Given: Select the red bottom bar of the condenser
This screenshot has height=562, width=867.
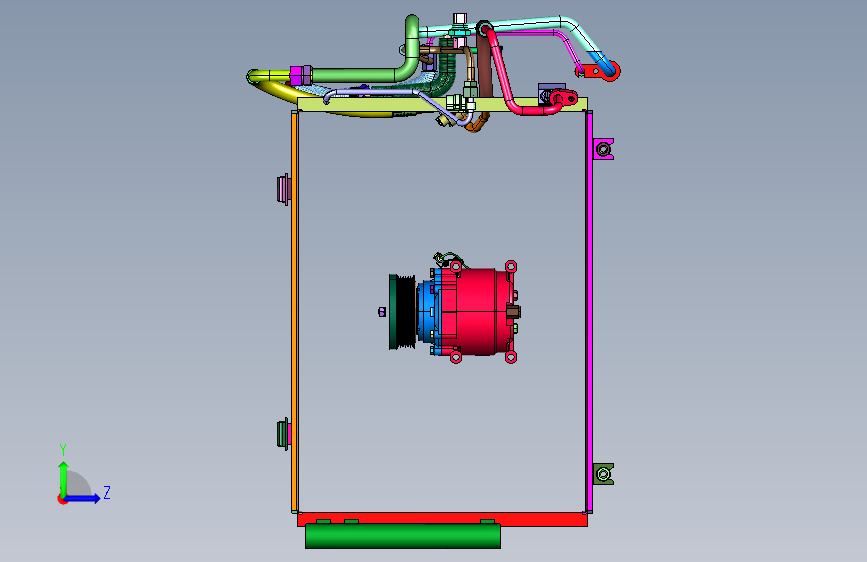Looking at the screenshot, I should 442,518.
